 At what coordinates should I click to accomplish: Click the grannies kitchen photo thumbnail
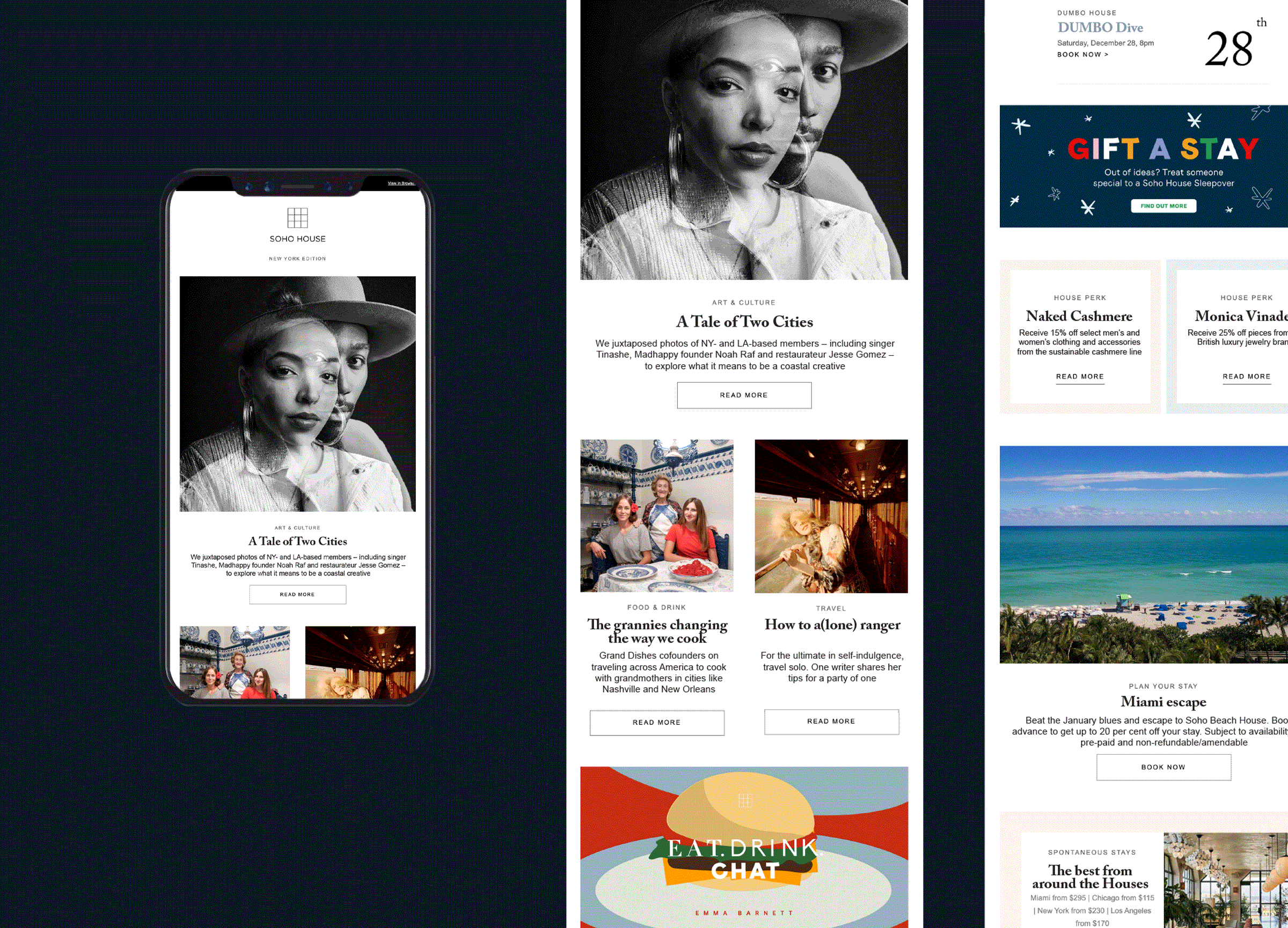click(x=656, y=515)
